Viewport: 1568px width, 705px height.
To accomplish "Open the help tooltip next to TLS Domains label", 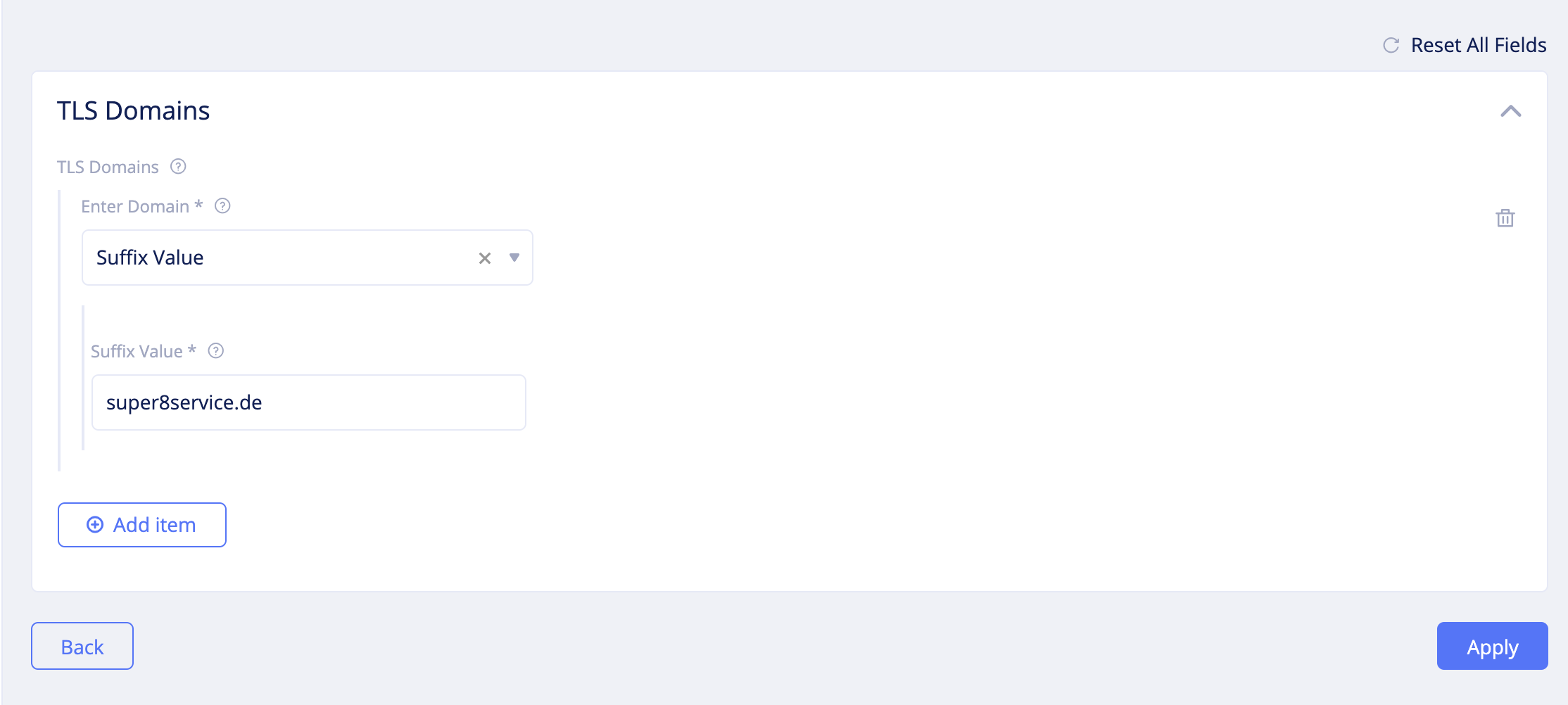I will tap(178, 166).
